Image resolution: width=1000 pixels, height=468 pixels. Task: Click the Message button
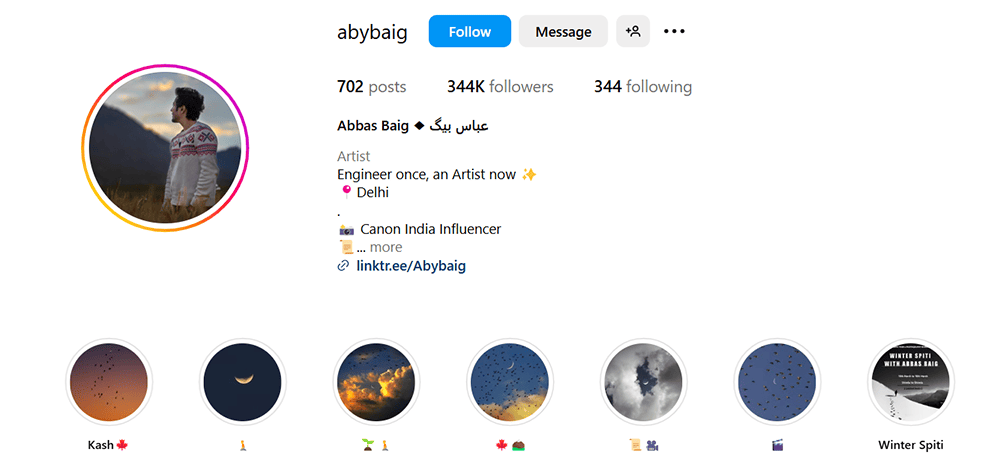(563, 31)
